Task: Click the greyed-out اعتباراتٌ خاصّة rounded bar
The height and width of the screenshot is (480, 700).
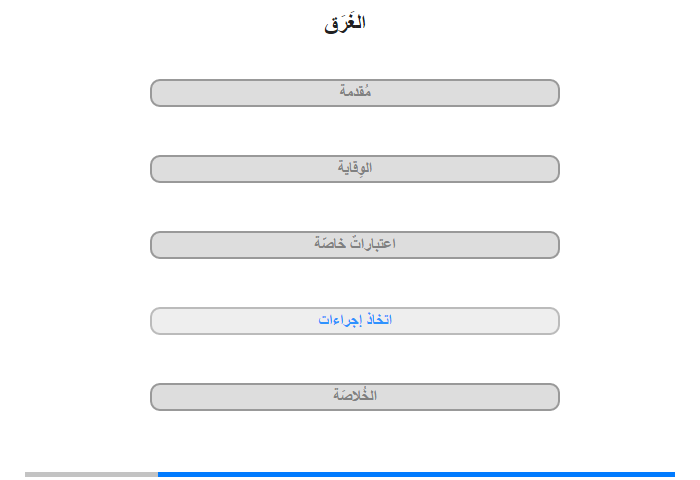Action: (x=354, y=245)
